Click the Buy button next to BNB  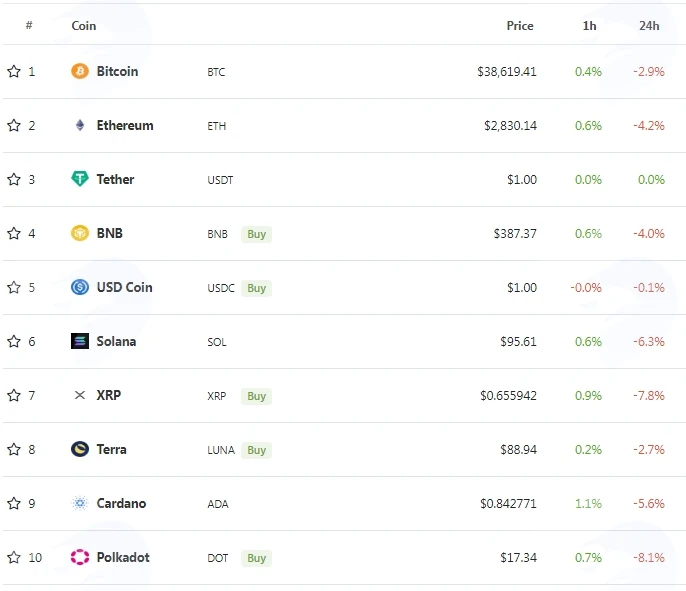[x=256, y=234]
